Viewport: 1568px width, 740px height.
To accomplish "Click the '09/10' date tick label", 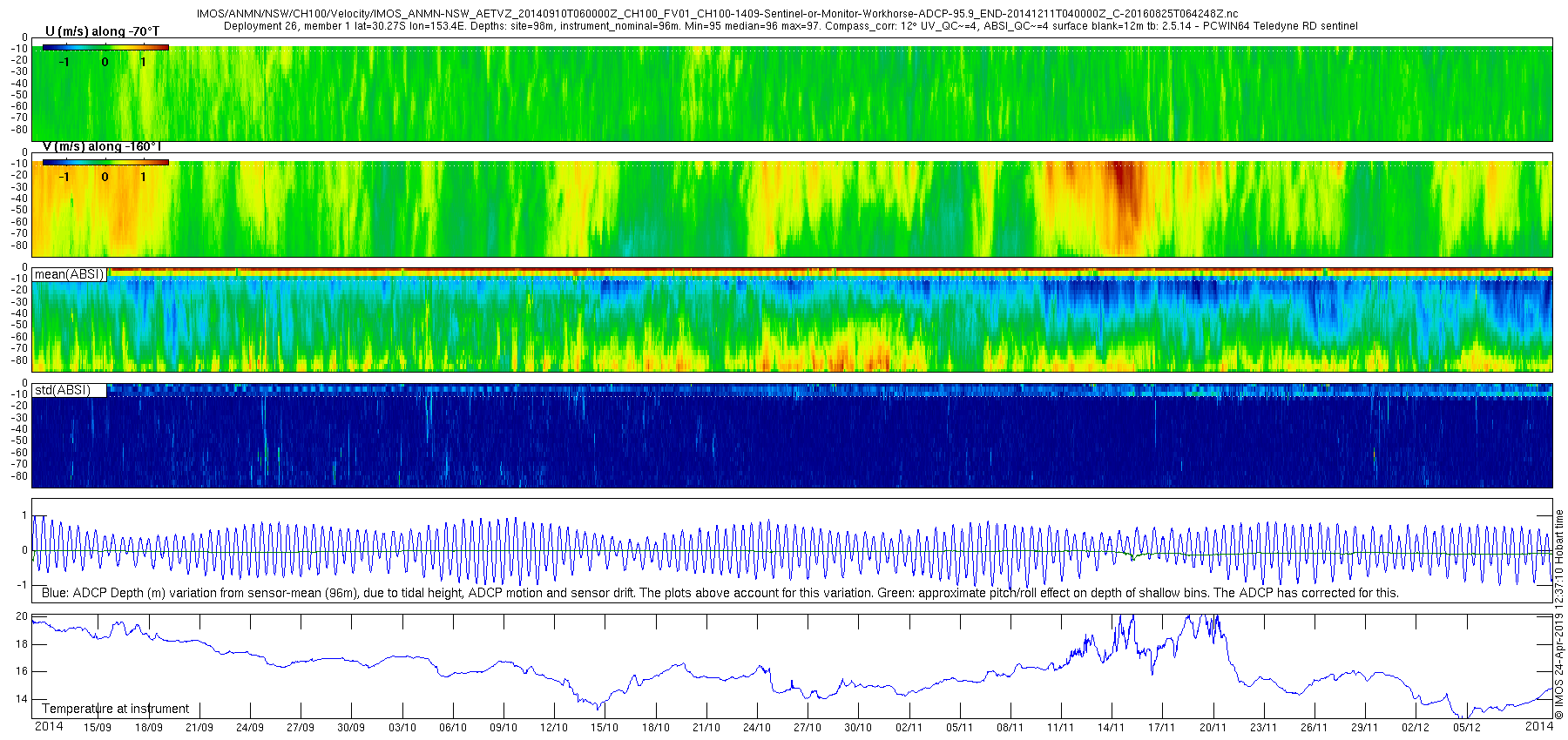I will point(503,728).
